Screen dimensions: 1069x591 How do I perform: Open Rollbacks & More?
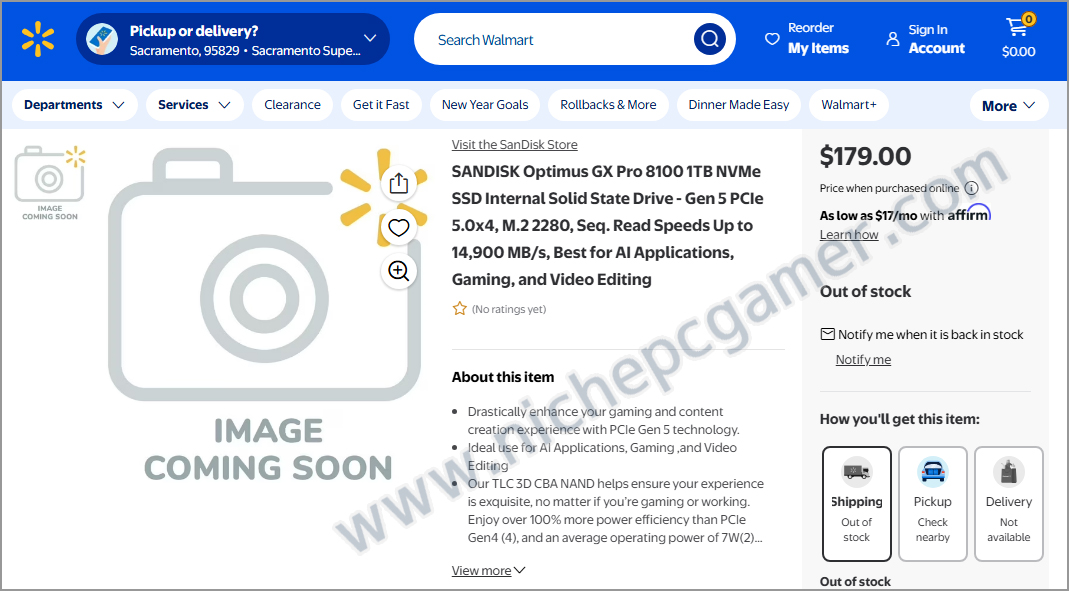point(608,105)
